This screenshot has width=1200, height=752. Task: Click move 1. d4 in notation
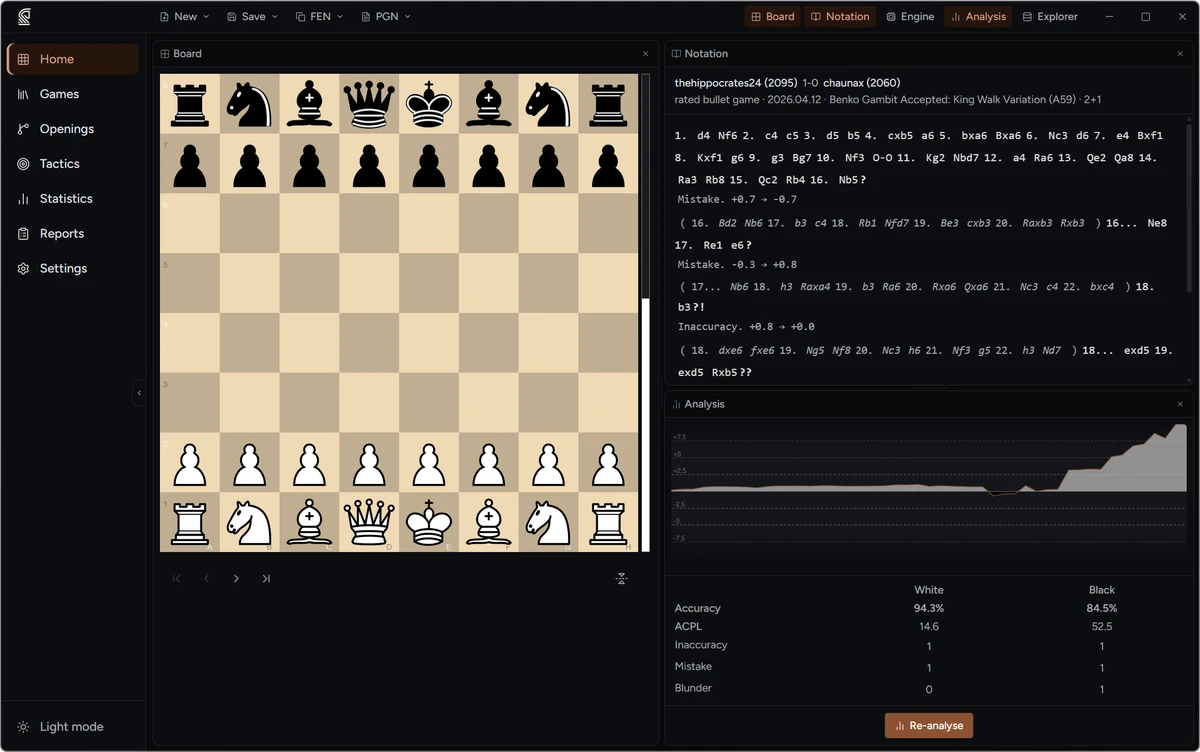[x=705, y=135]
